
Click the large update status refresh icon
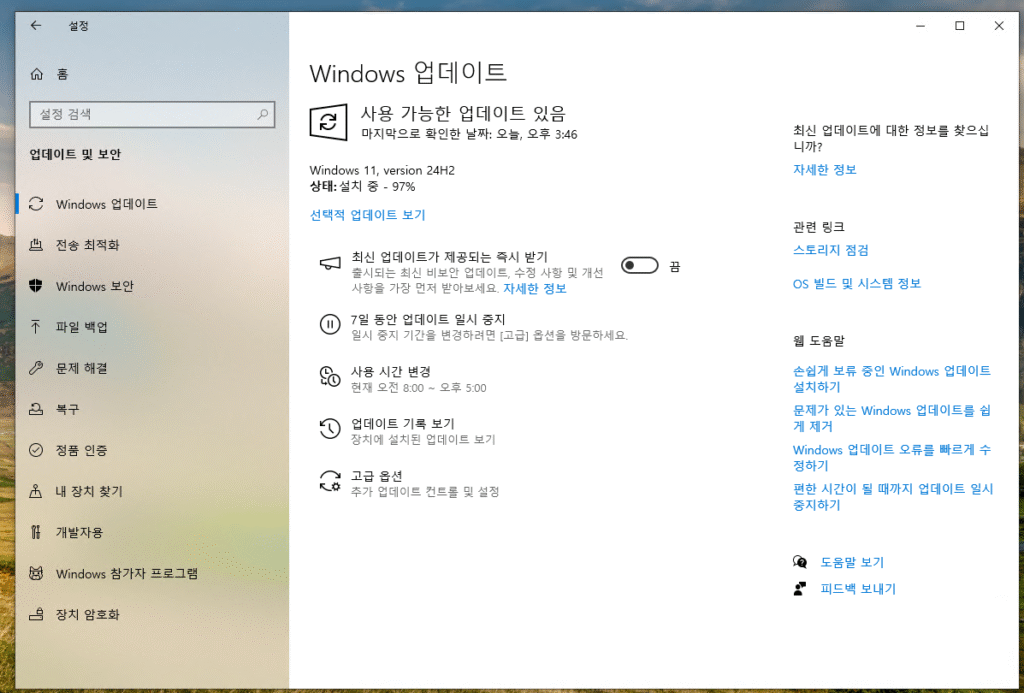tap(328, 121)
